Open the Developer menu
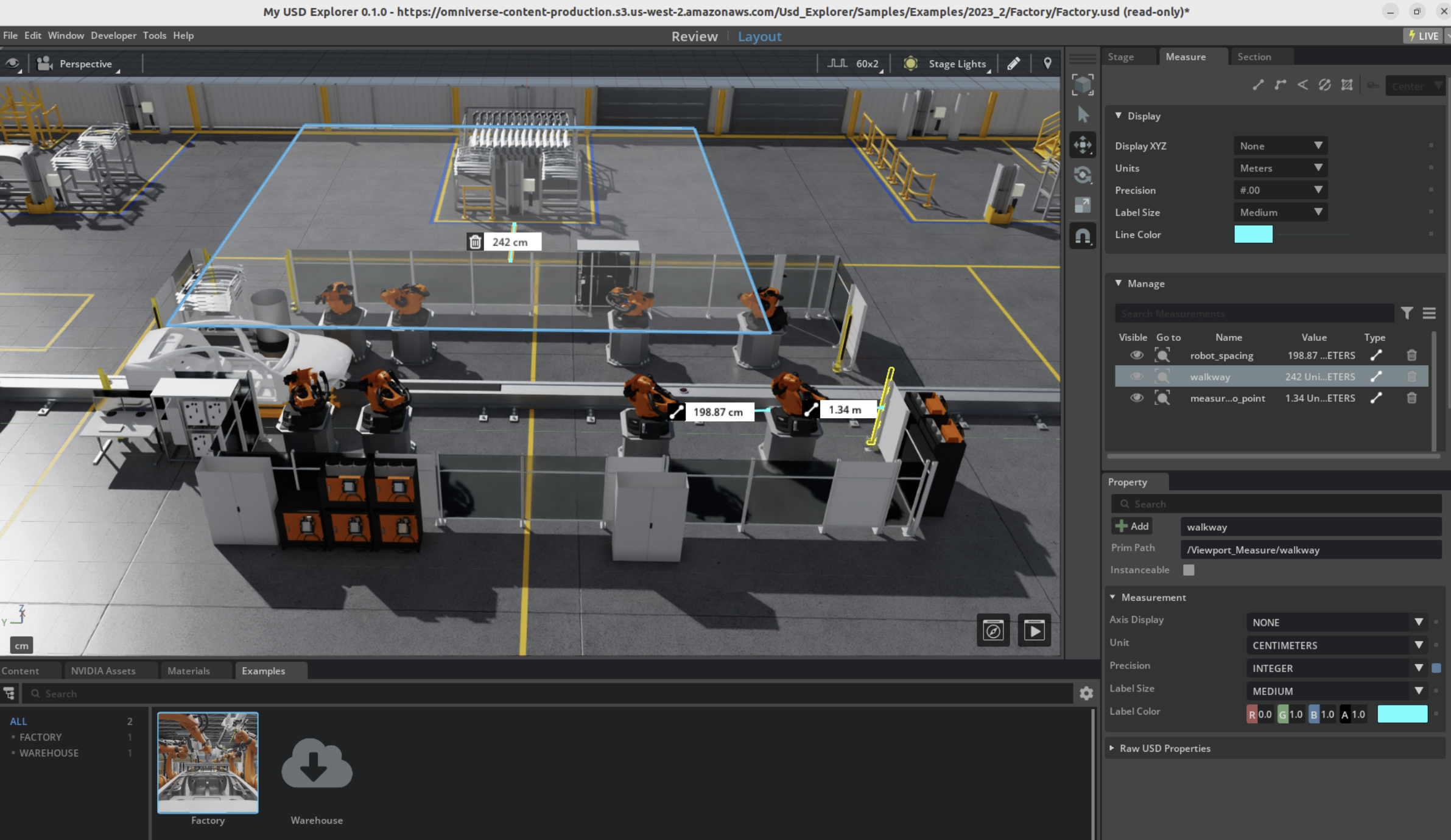Viewport: 1451px width, 840px height. pos(113,35)
